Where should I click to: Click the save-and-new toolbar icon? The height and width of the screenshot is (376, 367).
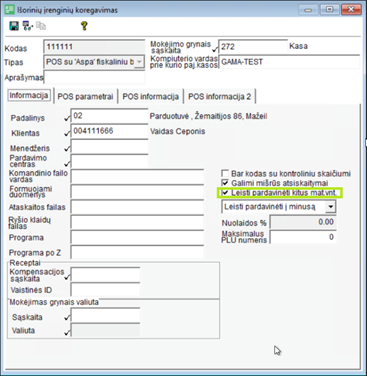(x=28, y=26)
